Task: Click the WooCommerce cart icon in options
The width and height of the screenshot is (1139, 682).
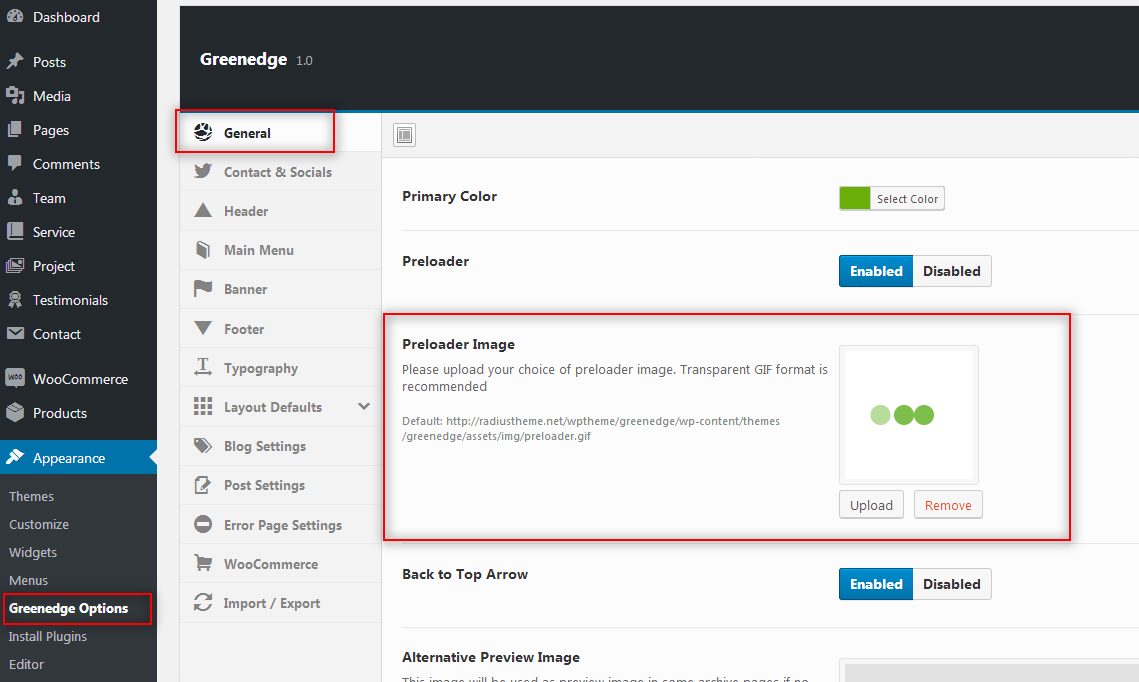Action: 203,564
